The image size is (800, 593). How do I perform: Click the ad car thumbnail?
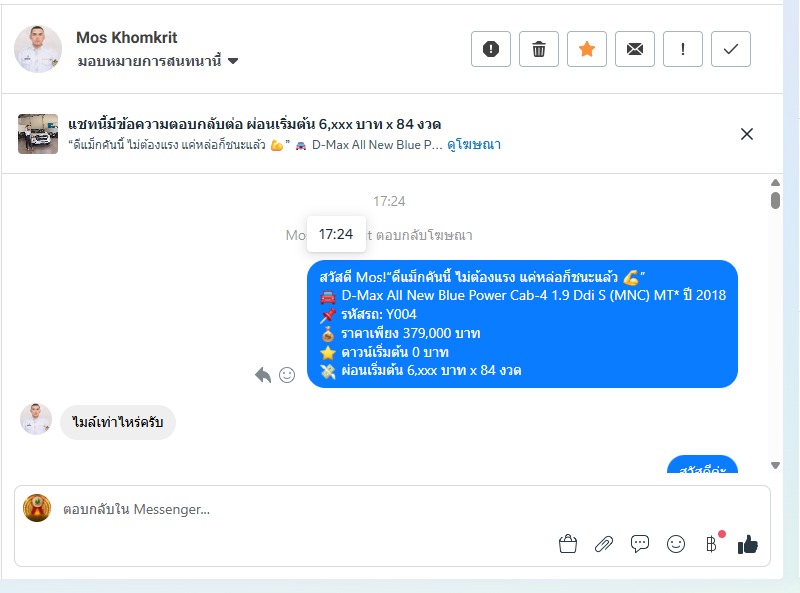(x=38, y=134)
